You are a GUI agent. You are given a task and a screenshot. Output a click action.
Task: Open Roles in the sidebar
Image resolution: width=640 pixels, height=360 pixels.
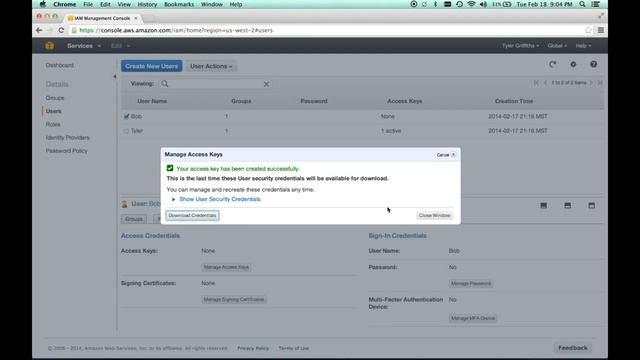click(x=53, y=124)
